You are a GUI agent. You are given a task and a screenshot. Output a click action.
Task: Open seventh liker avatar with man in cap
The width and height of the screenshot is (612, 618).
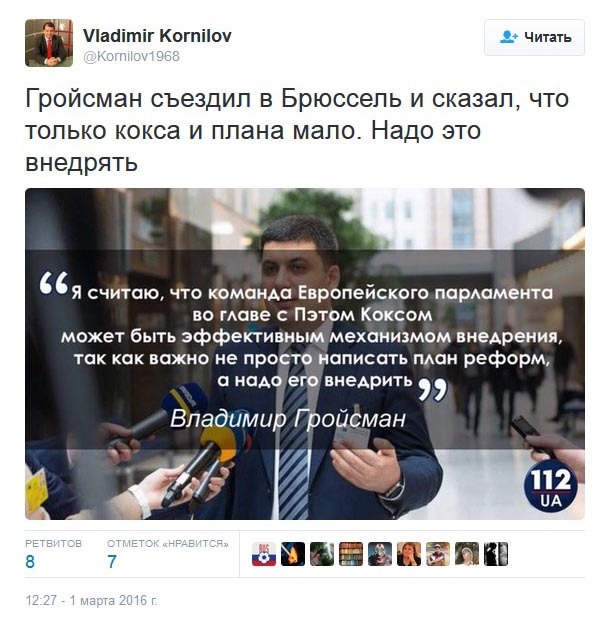438,554
